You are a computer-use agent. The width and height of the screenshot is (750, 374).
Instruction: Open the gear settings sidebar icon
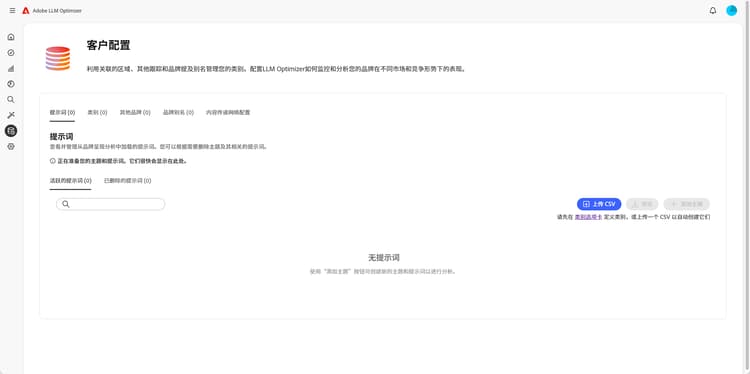11,146
